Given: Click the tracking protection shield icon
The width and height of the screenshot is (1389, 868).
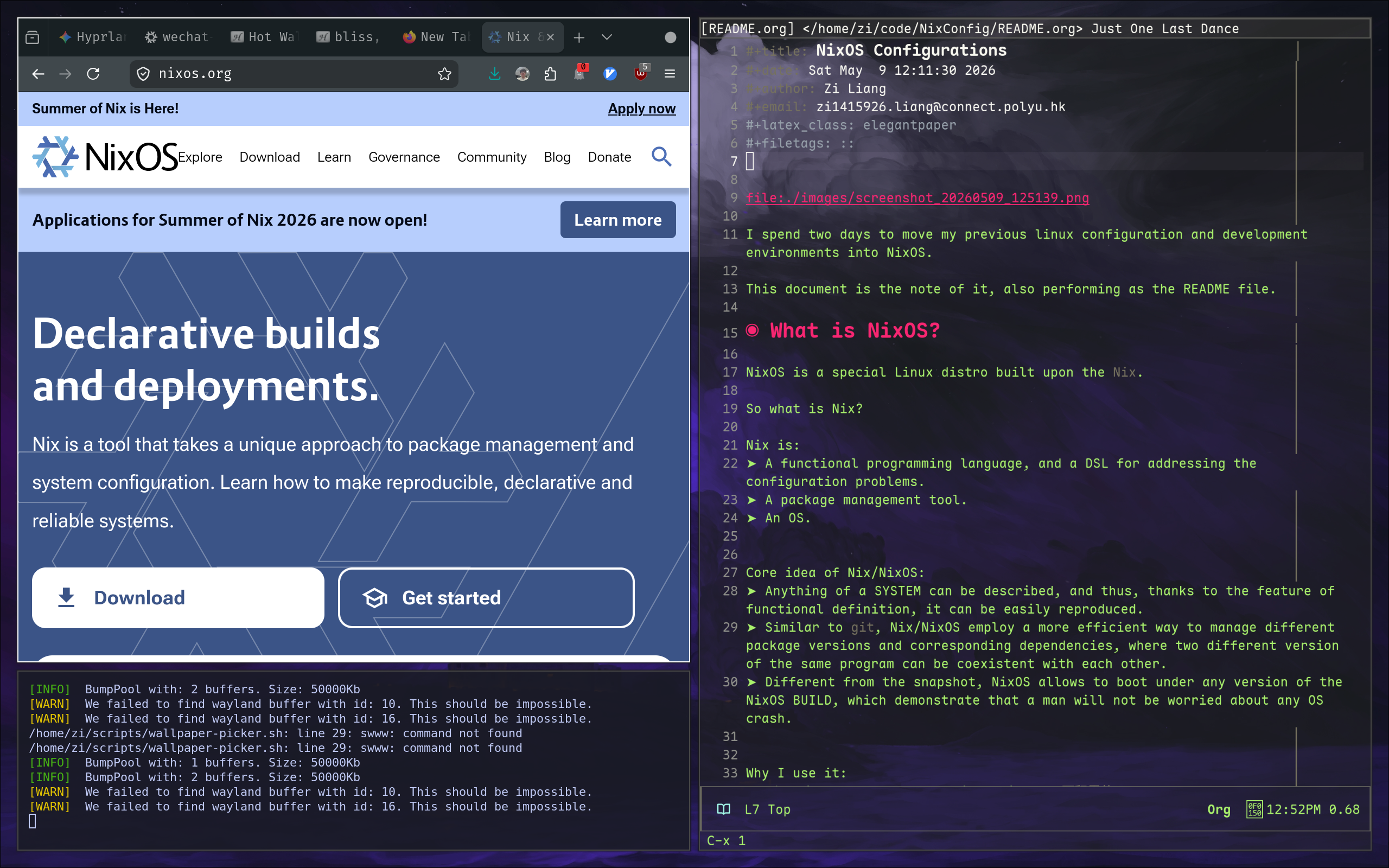Looking at the screenshot, I should (143, 73).
